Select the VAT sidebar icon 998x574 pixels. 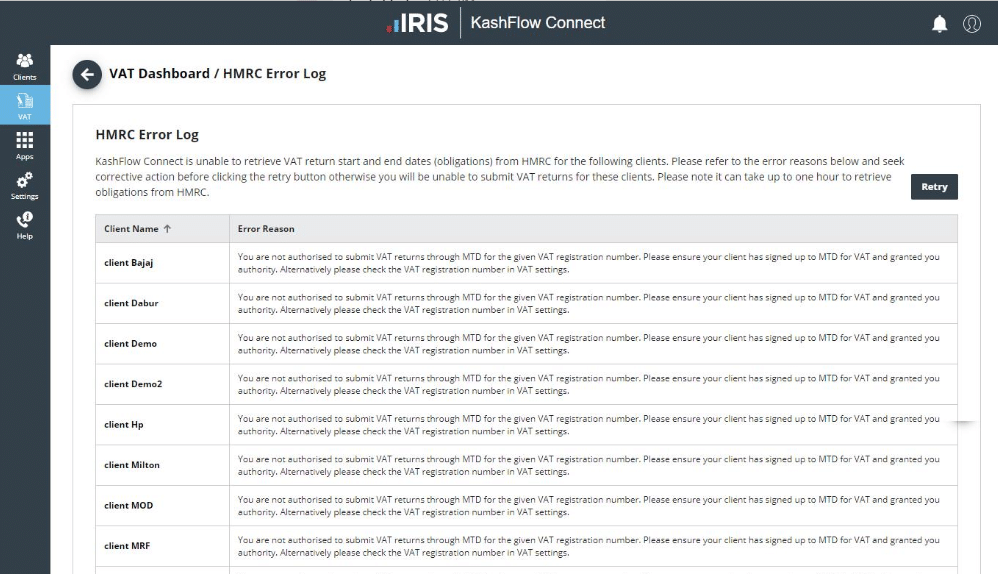point(25,105)
